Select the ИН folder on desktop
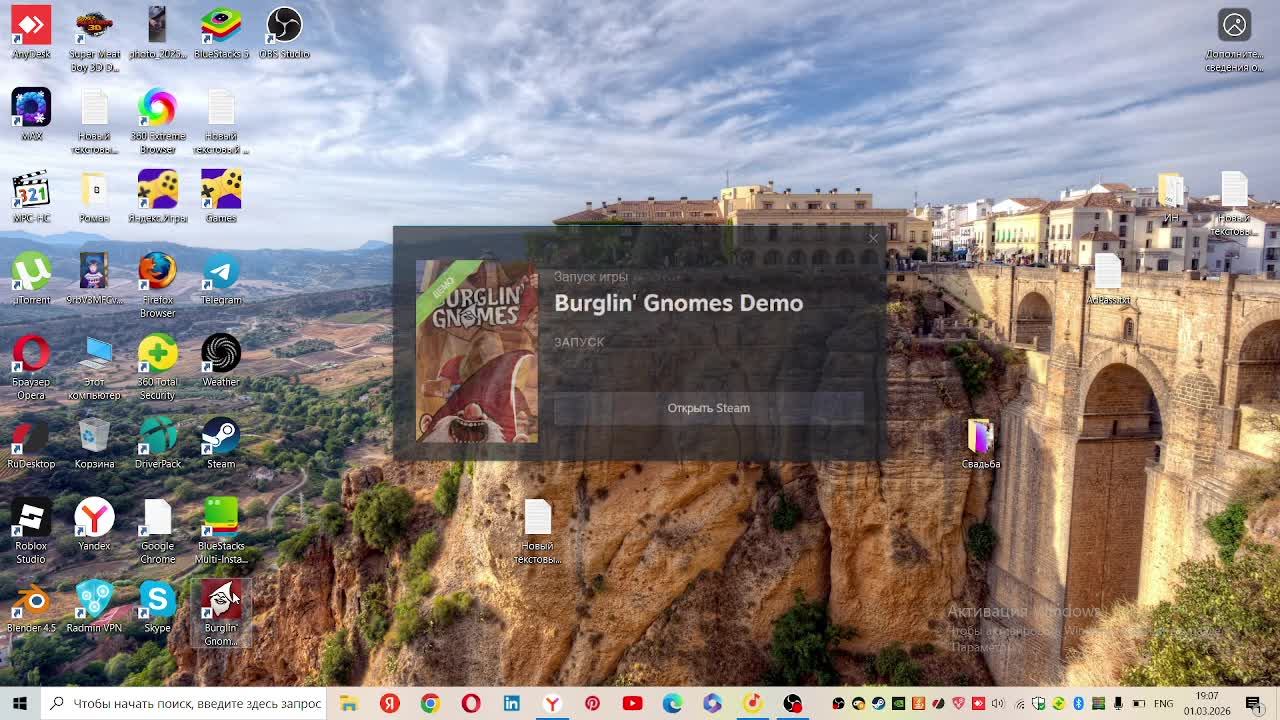The height and width of the screenshot is (720, 1280). click(1171, 197)
